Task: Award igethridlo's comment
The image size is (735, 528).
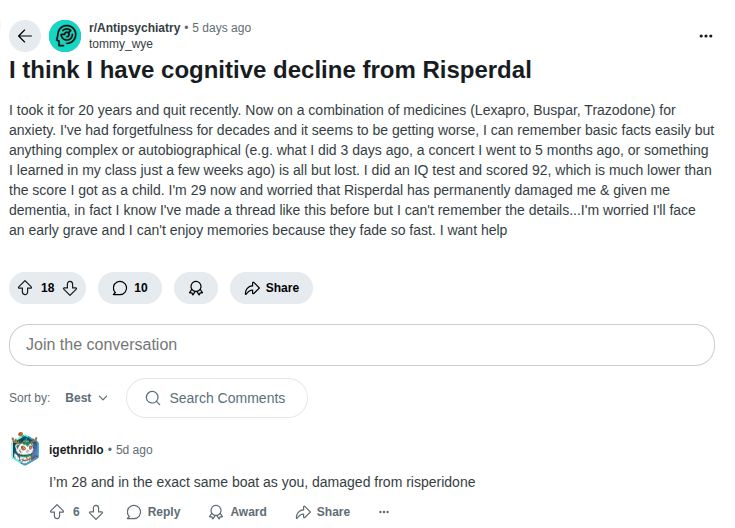Action: click(237, 512)
